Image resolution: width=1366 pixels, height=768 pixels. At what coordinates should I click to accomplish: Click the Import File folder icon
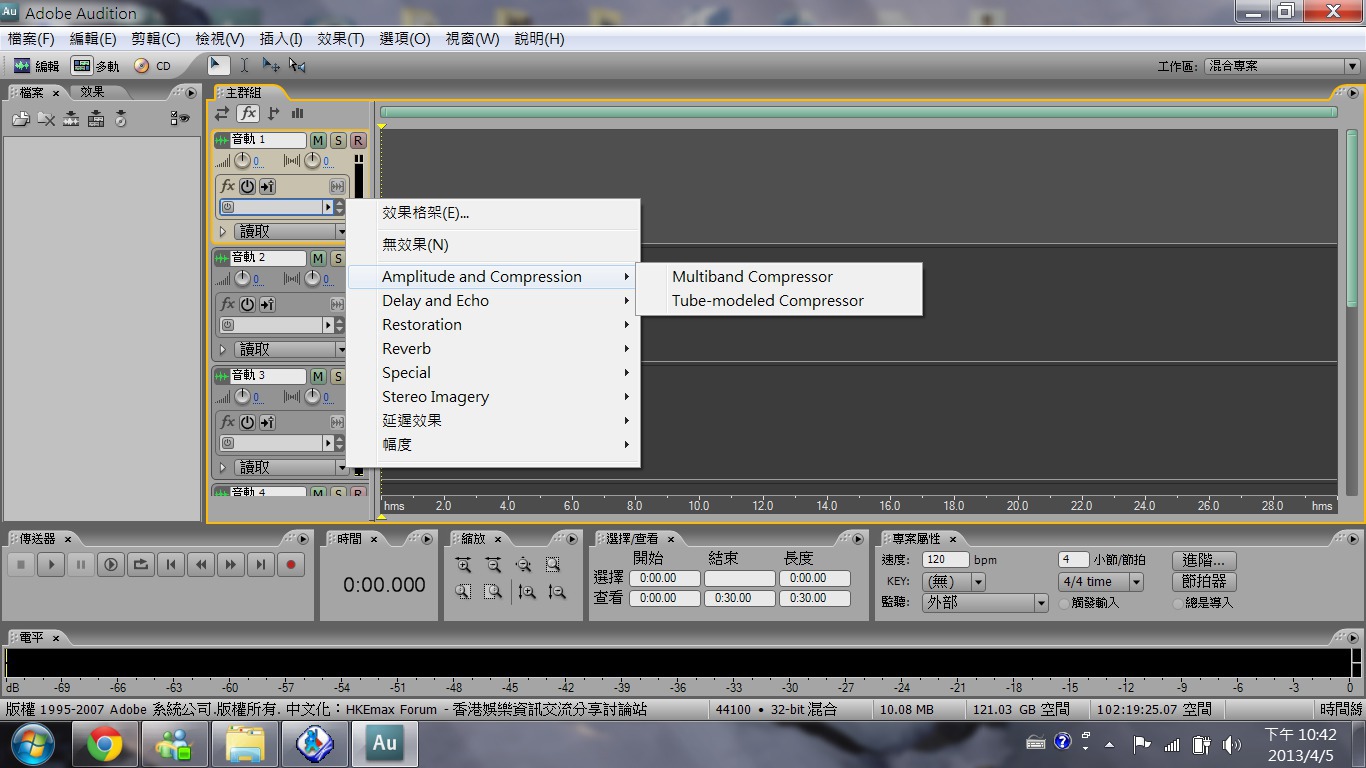(x=21, y=119)
